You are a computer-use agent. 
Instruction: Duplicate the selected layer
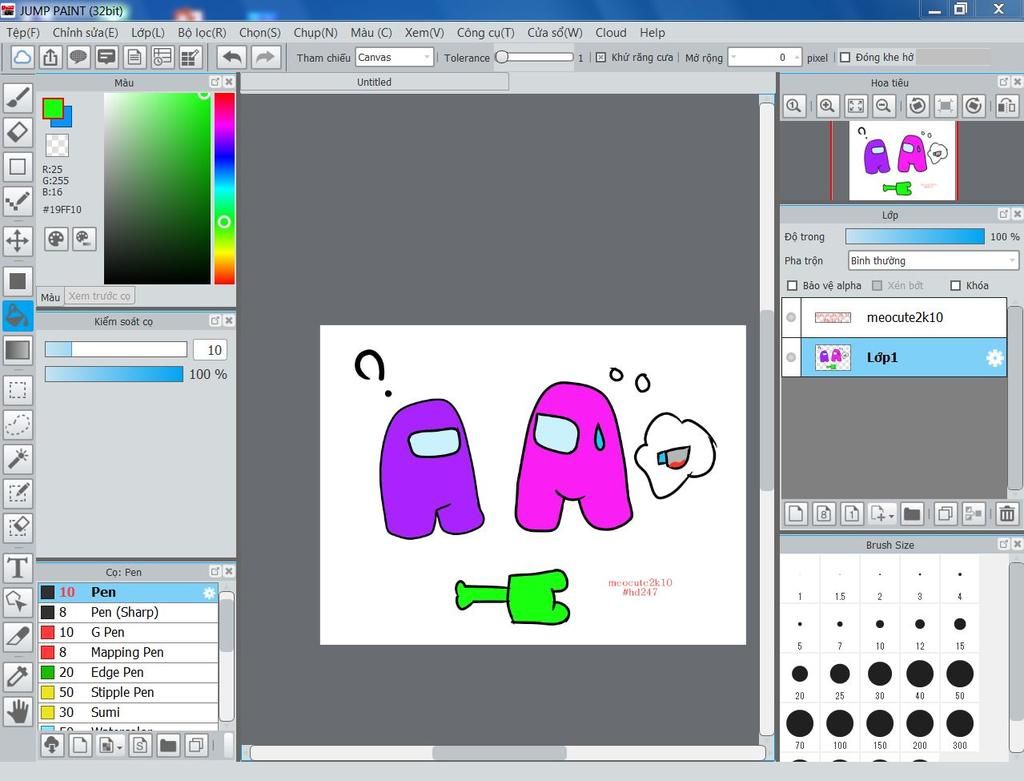(944, 514)
